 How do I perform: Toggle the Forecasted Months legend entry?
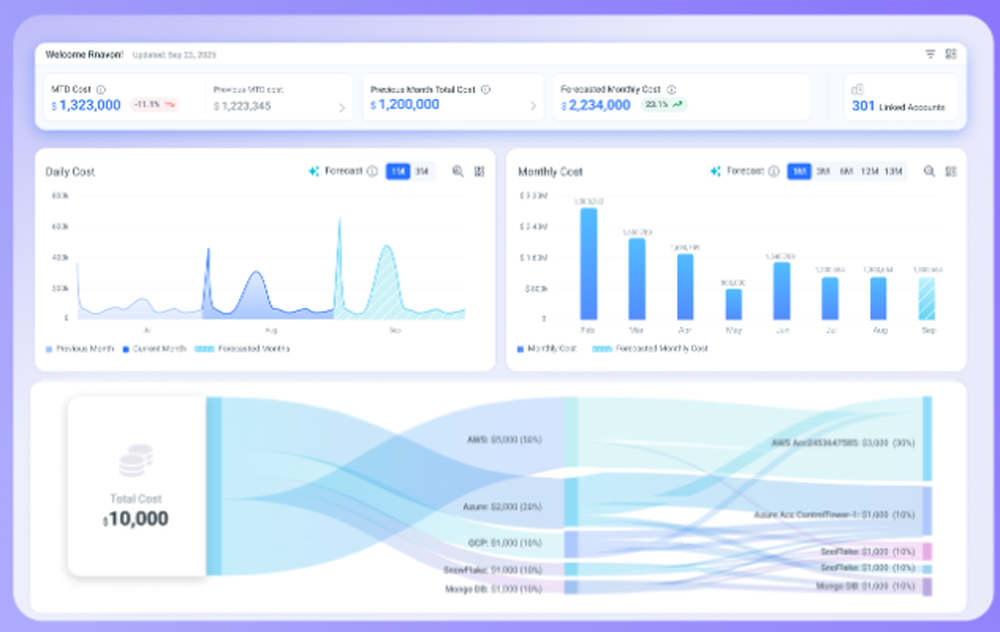(x=242, y=349)
